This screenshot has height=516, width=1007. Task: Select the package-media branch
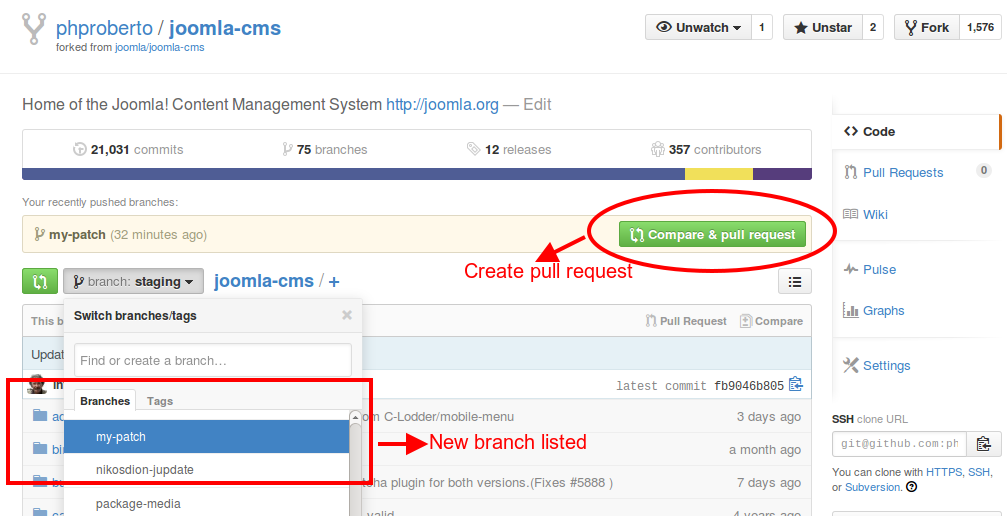coord(206,504)
